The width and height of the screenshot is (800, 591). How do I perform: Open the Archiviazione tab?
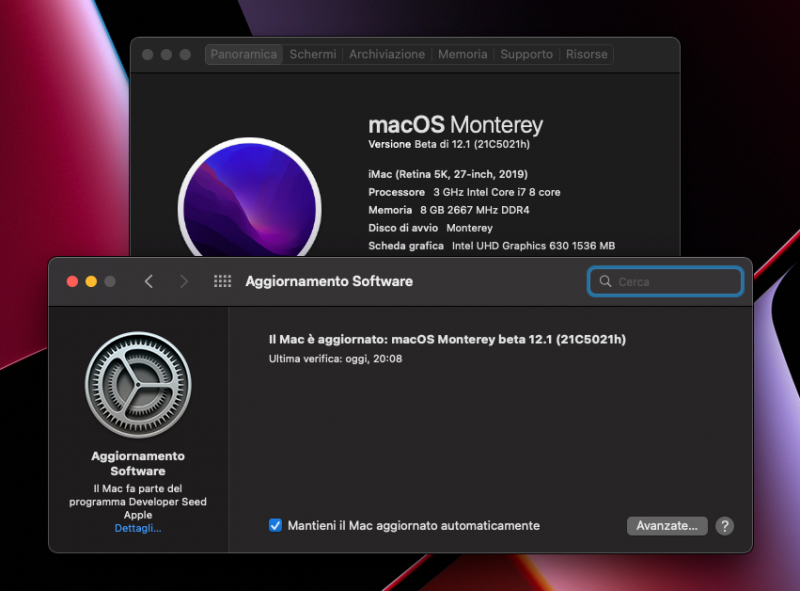tap(387, 55)
